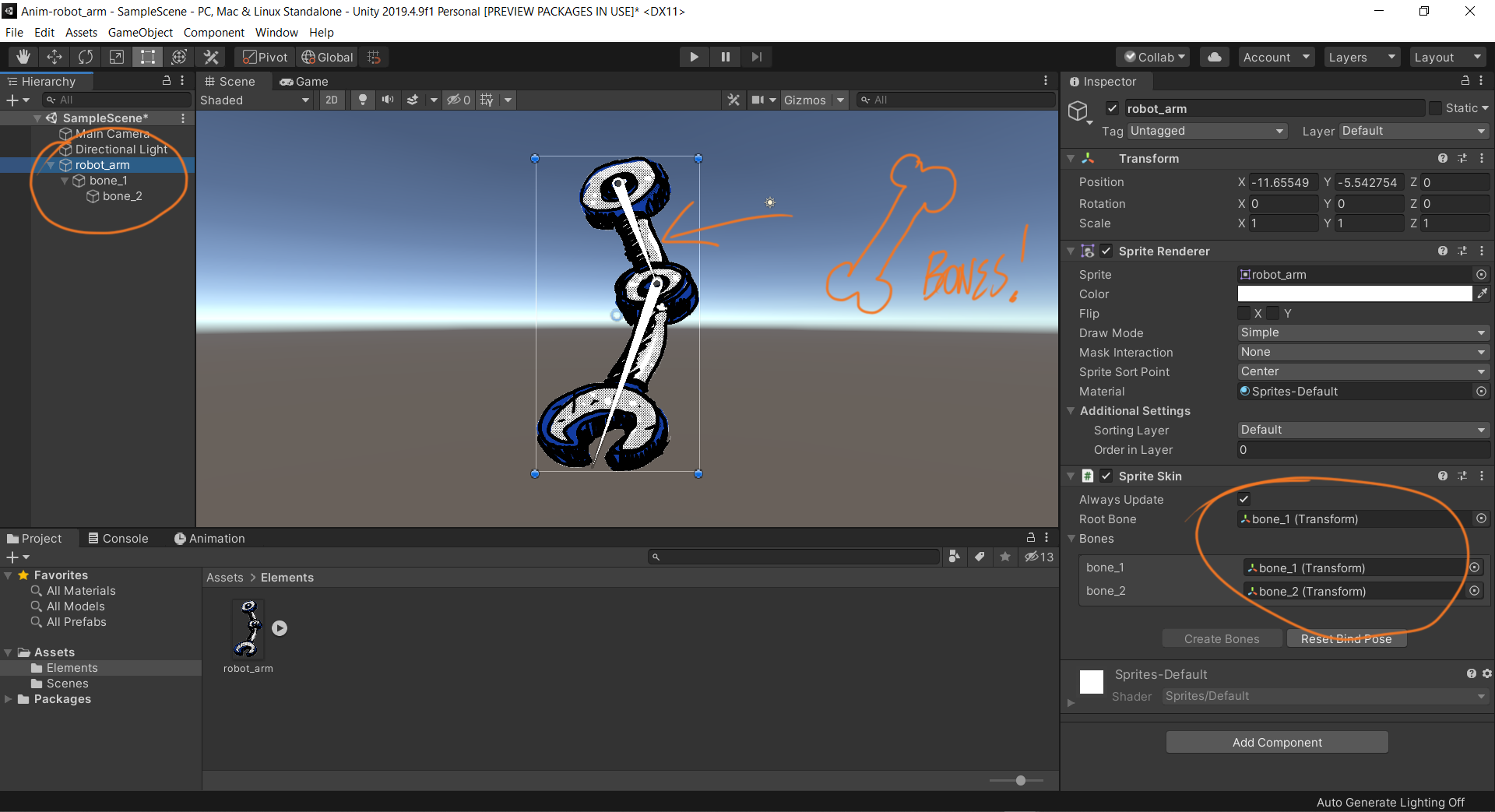Image resolution: width=1495 pixels, height=812 pixels.
Task: Click the cloud services icon
Action: coord(1214,57)
